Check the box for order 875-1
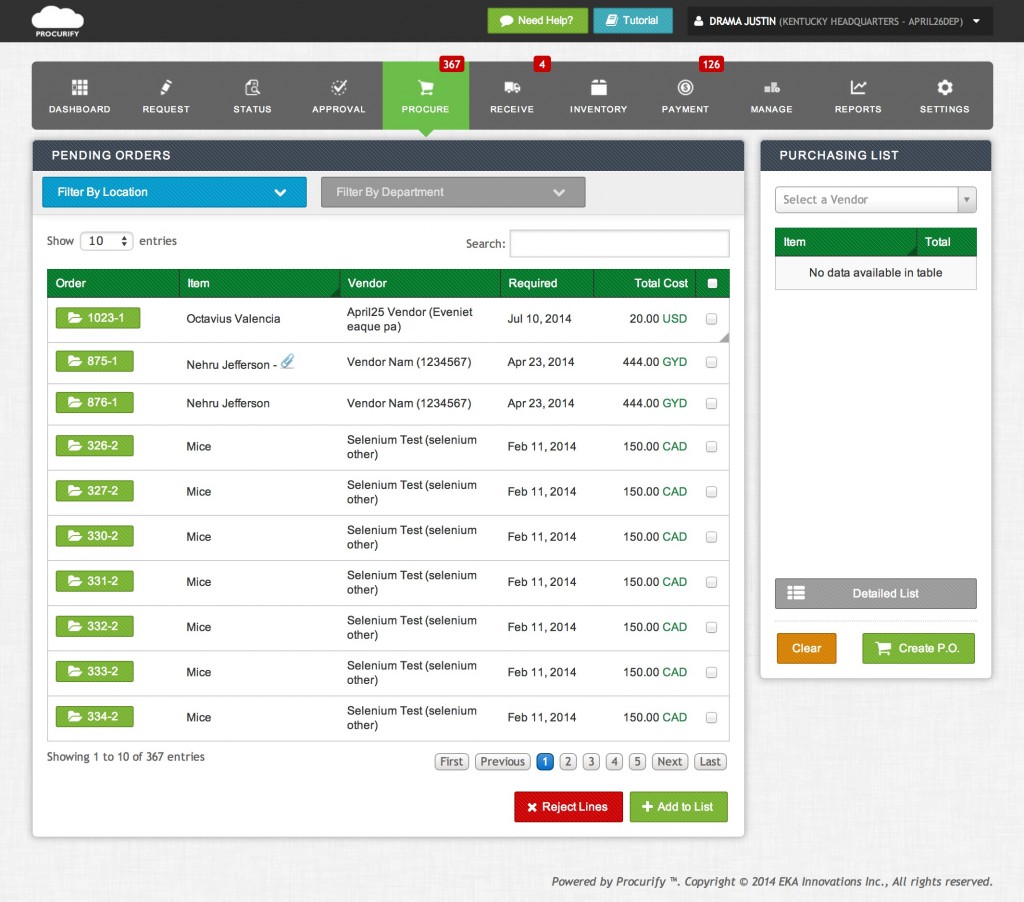The height and width of the screenshot is (902, 1024). click(712, 362)
